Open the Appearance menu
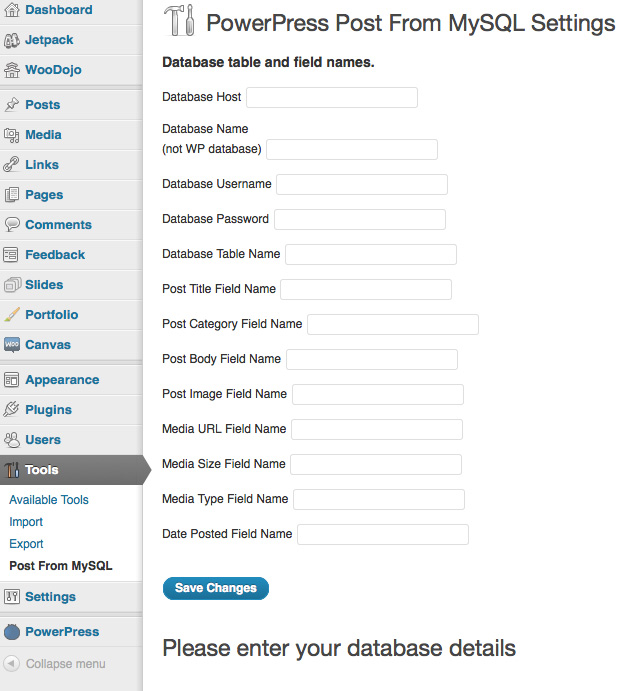The height and width of the screenshot is (691, 641). coord(61,380)
